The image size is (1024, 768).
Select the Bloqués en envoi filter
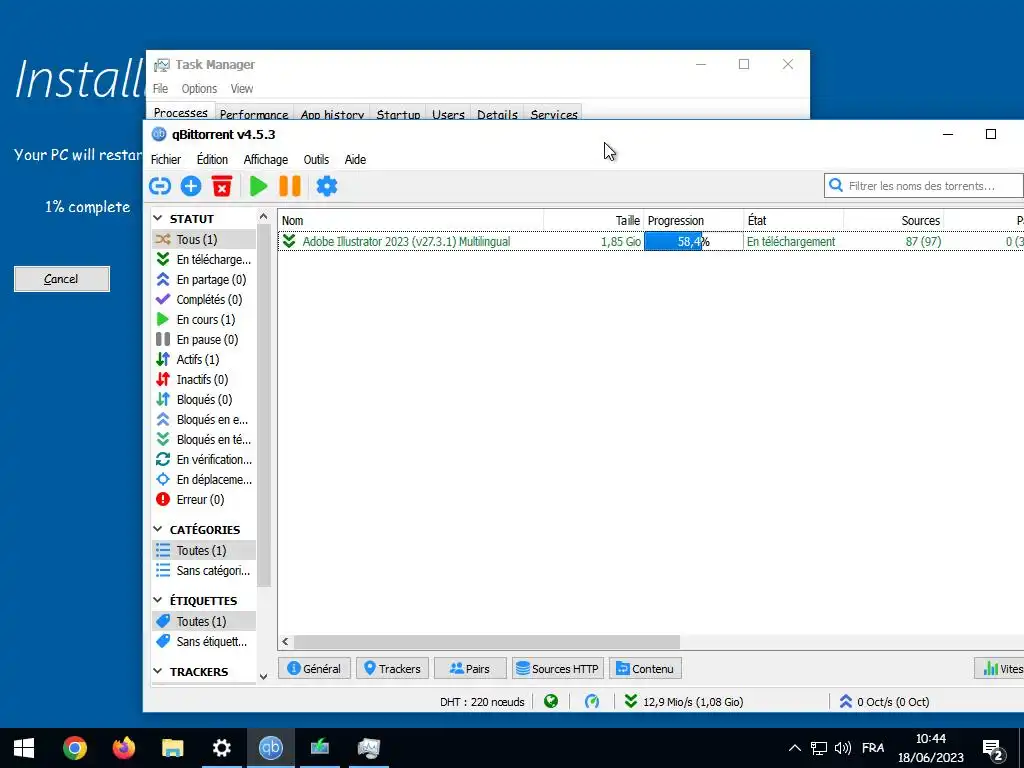204,419
